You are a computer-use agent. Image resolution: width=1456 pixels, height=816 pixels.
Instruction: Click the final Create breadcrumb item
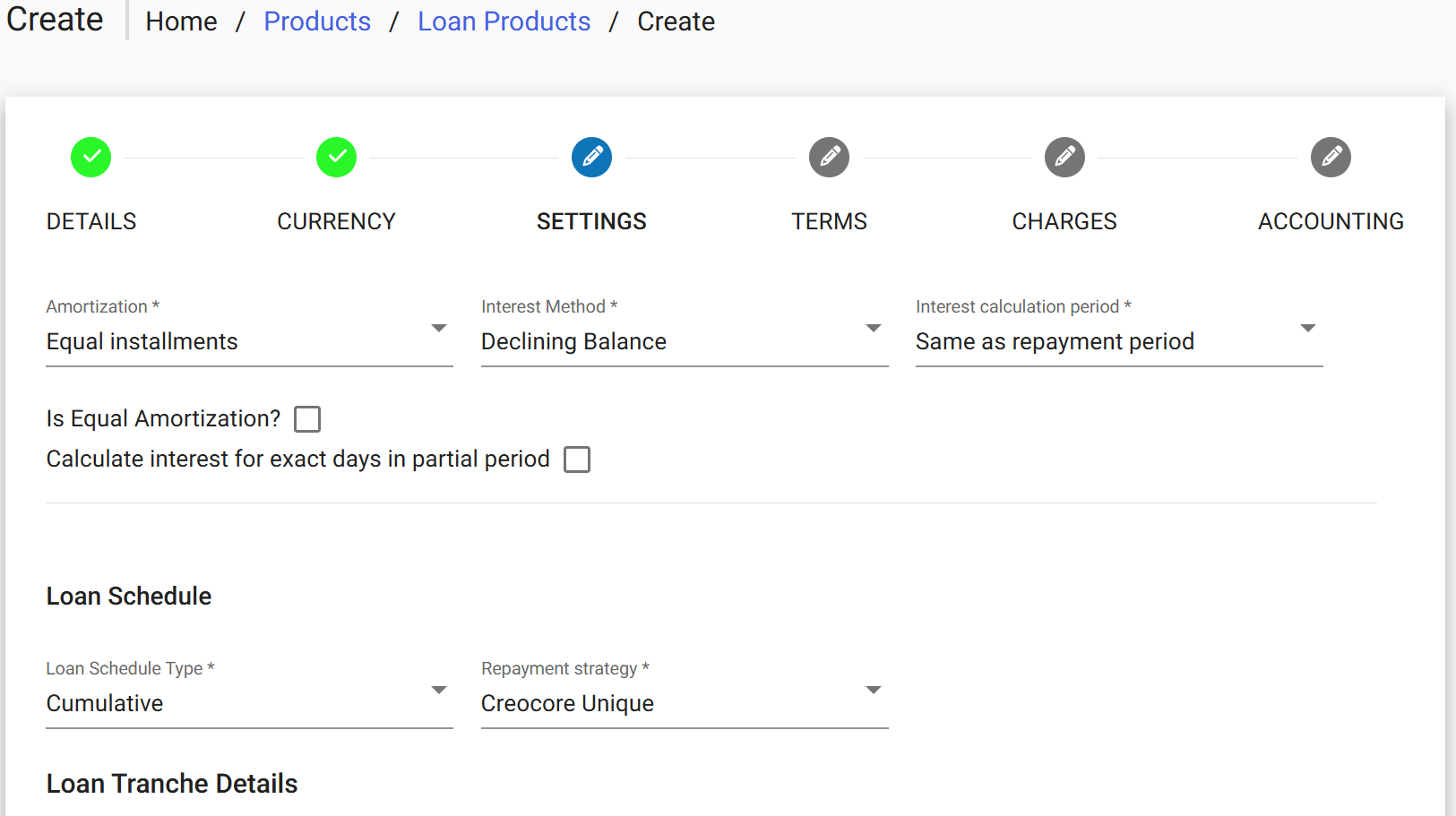pos(676,21)
